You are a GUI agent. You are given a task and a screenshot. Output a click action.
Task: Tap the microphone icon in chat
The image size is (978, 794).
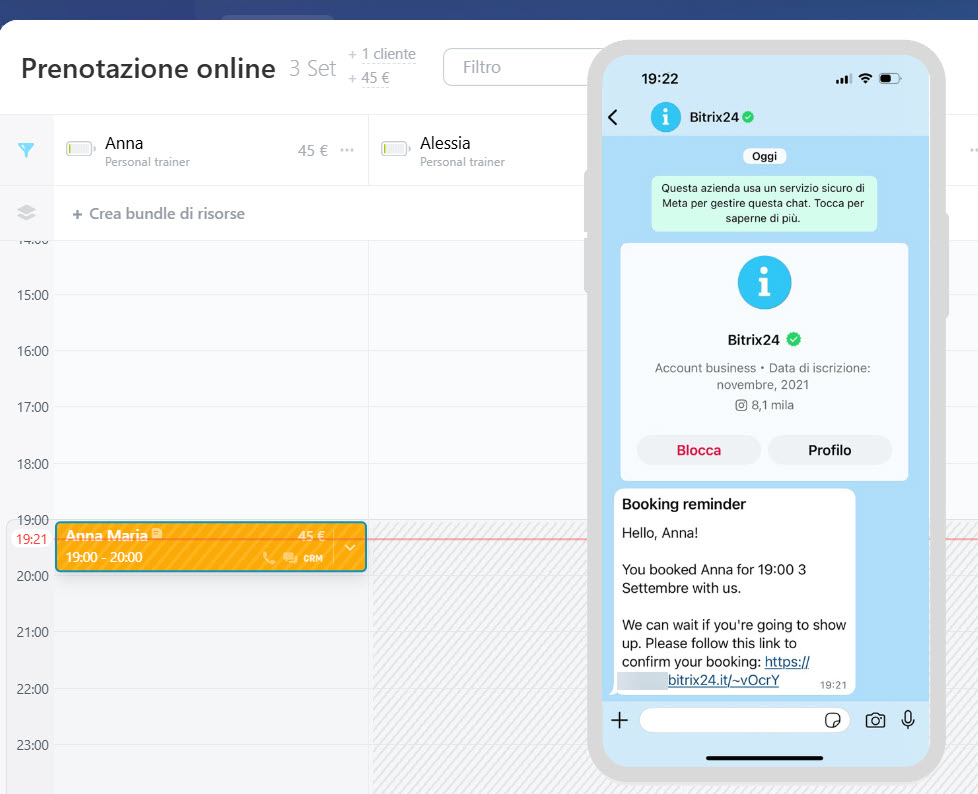(908, 720)
